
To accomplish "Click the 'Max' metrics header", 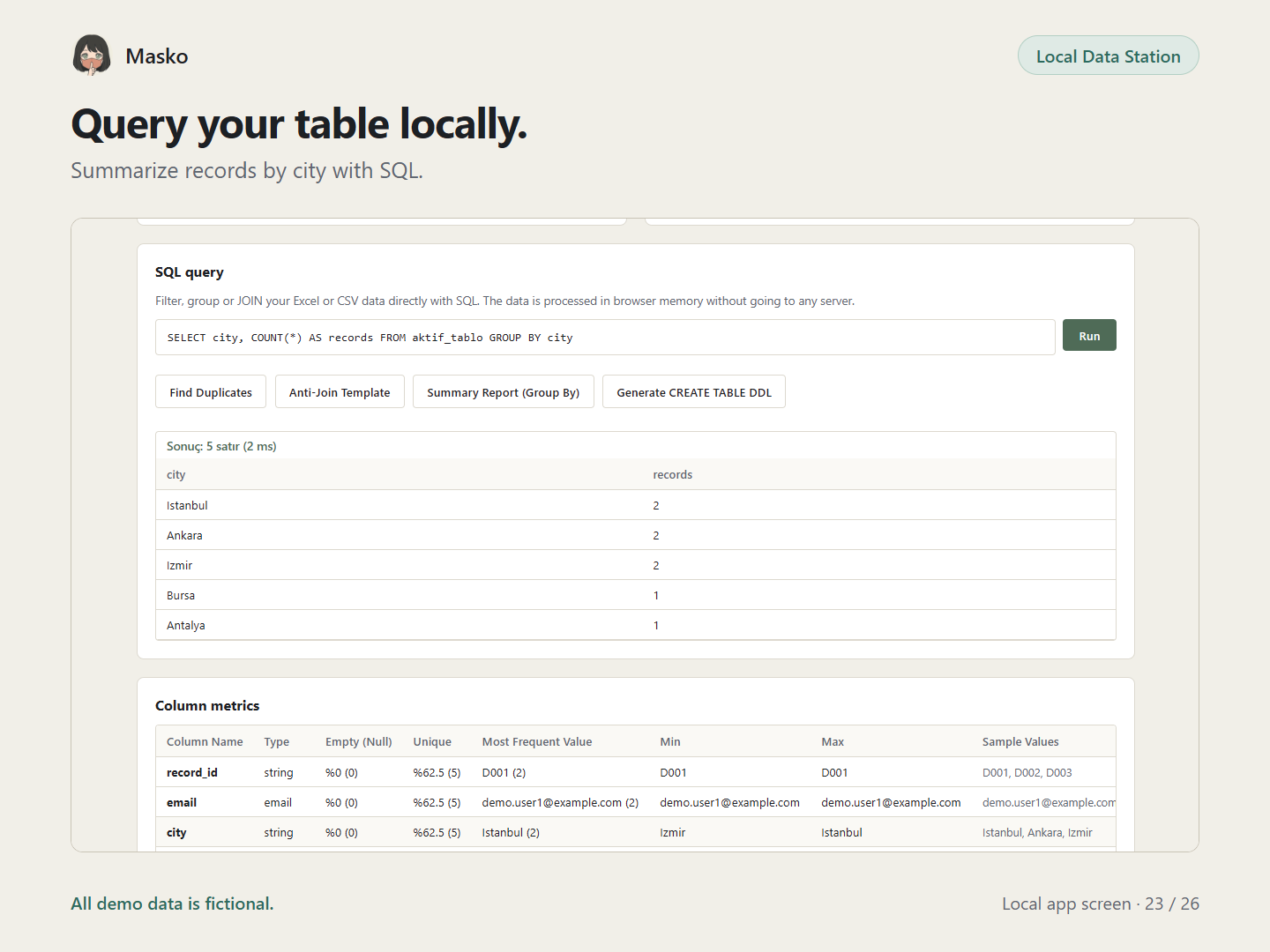I will (x=833, y=741).
